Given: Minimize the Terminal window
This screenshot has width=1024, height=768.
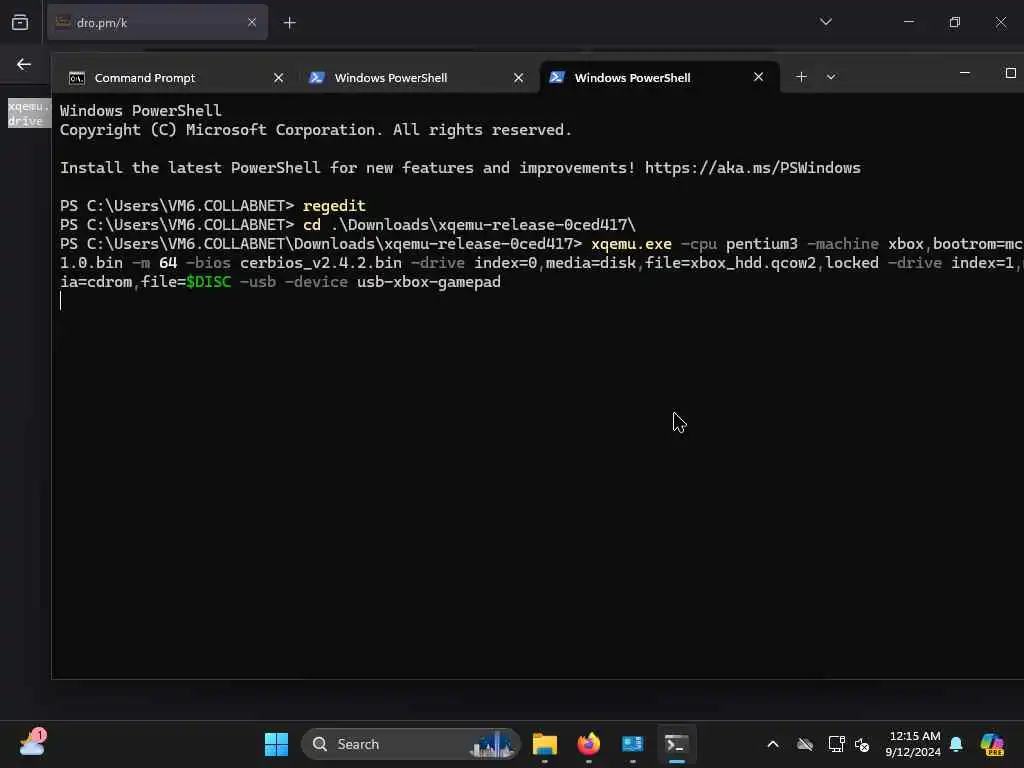Looking at the screenshot, I should pyautogui.click(x=965, y=72).
